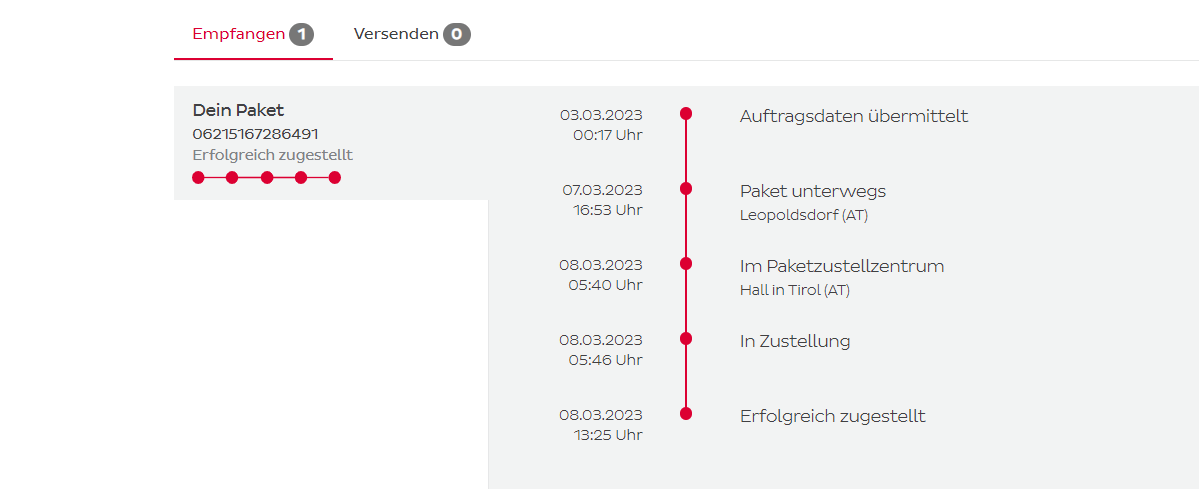Click the middle dot of the card's progress indicator
This screenshot has height=489, width=1199.
point(267,178)
